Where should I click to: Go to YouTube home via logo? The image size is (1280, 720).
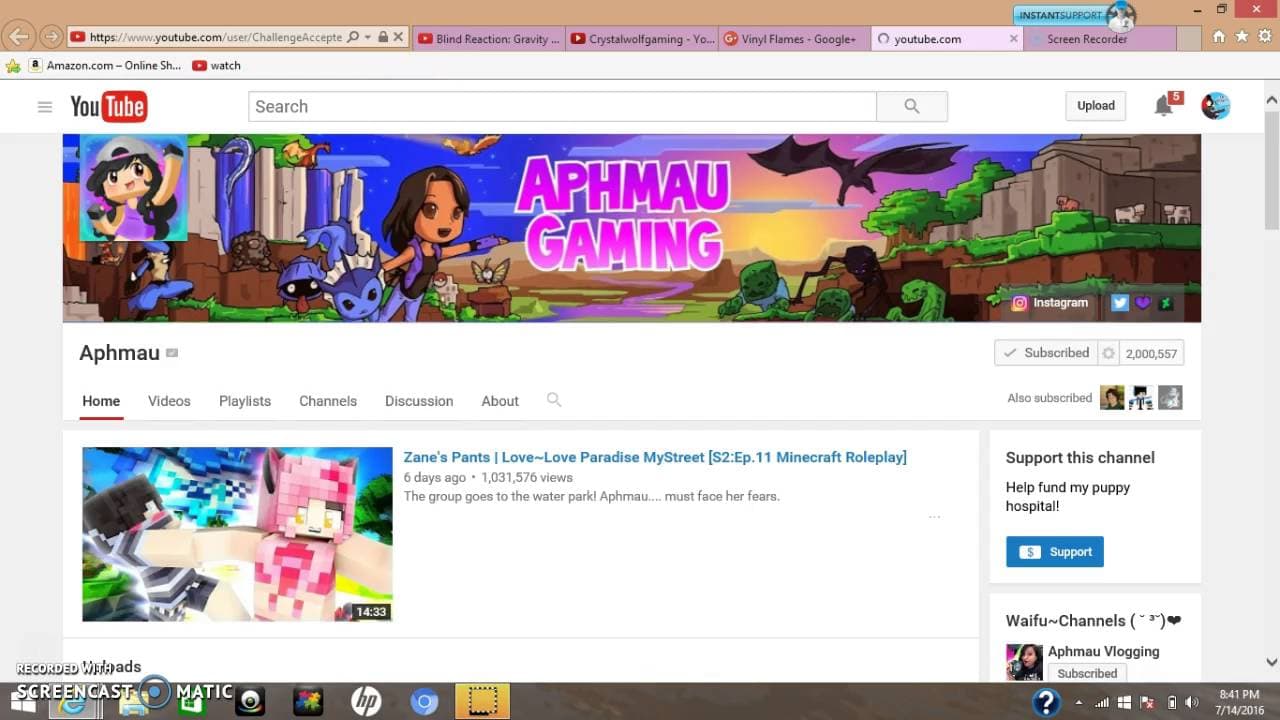[x=108, y=106]
